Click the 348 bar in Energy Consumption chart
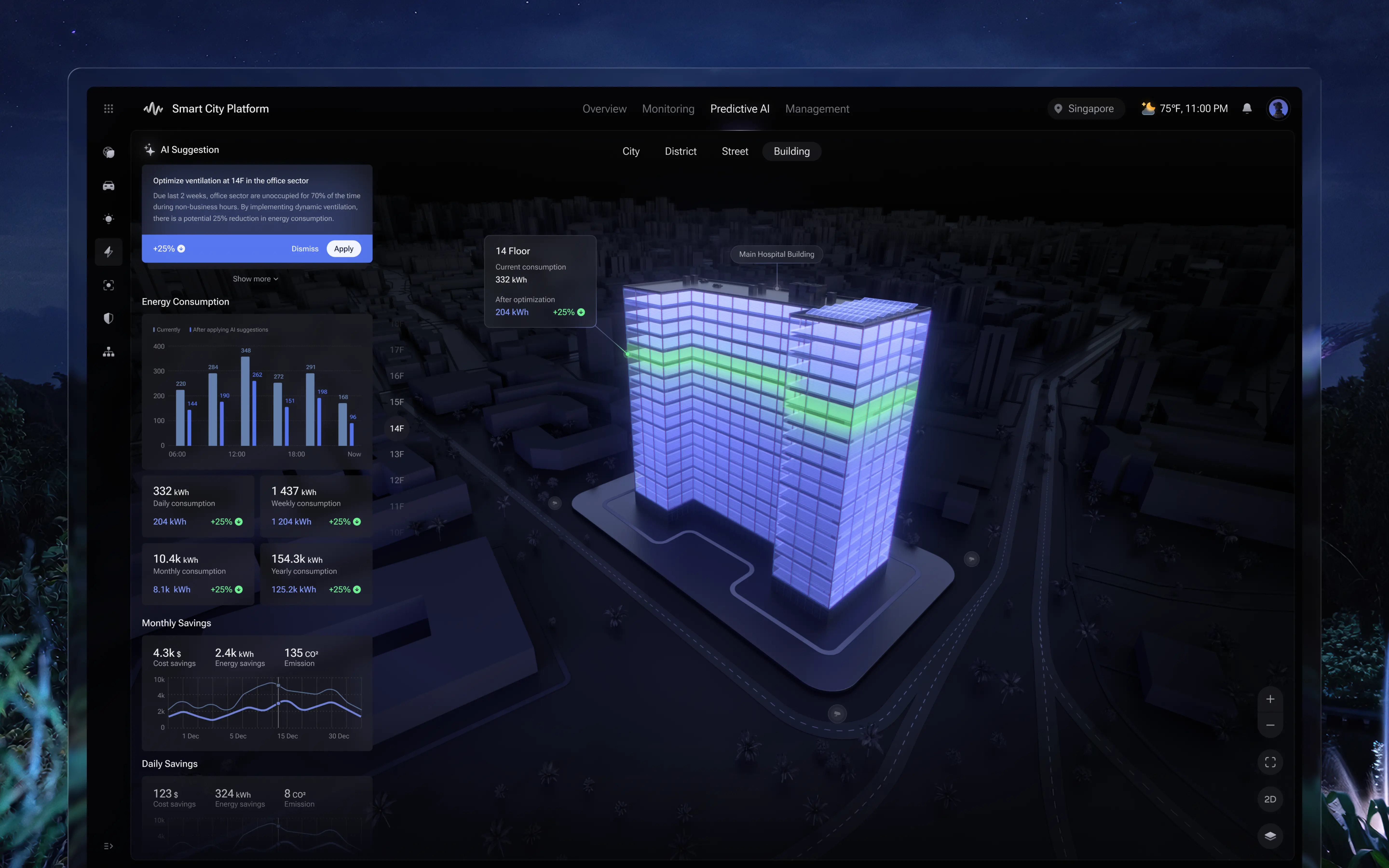Image resolution: width=1389 pixels, height=868 pixels. click(245, 401)
